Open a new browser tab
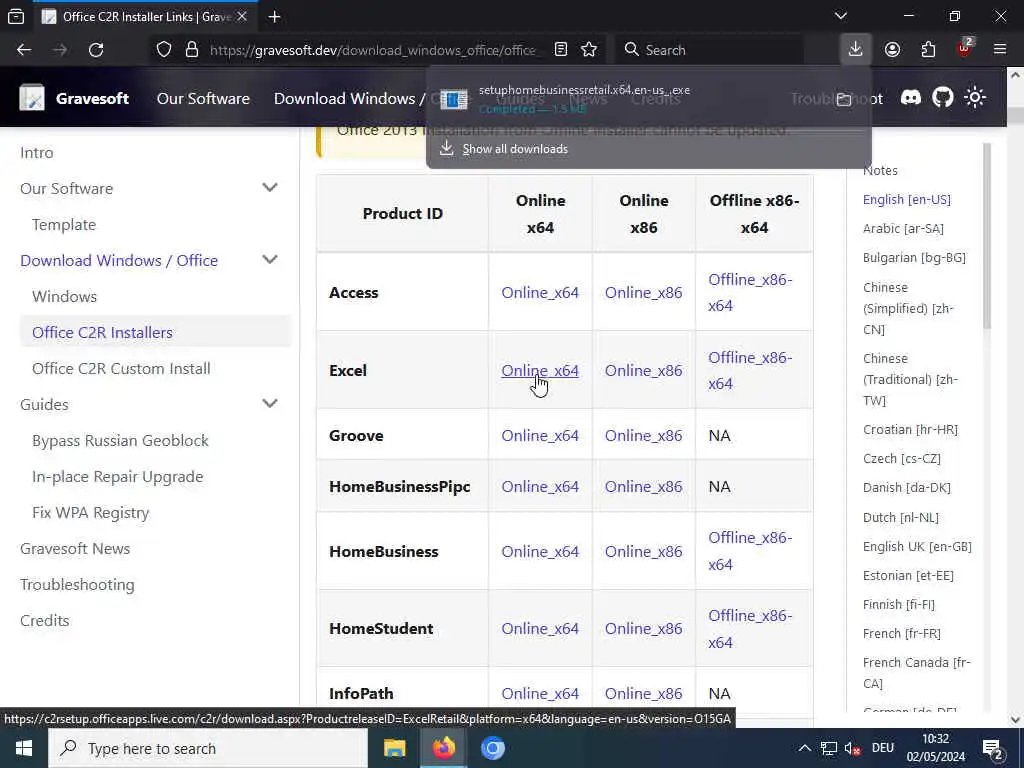This screenshot has width=1024, height=768. 274,17
